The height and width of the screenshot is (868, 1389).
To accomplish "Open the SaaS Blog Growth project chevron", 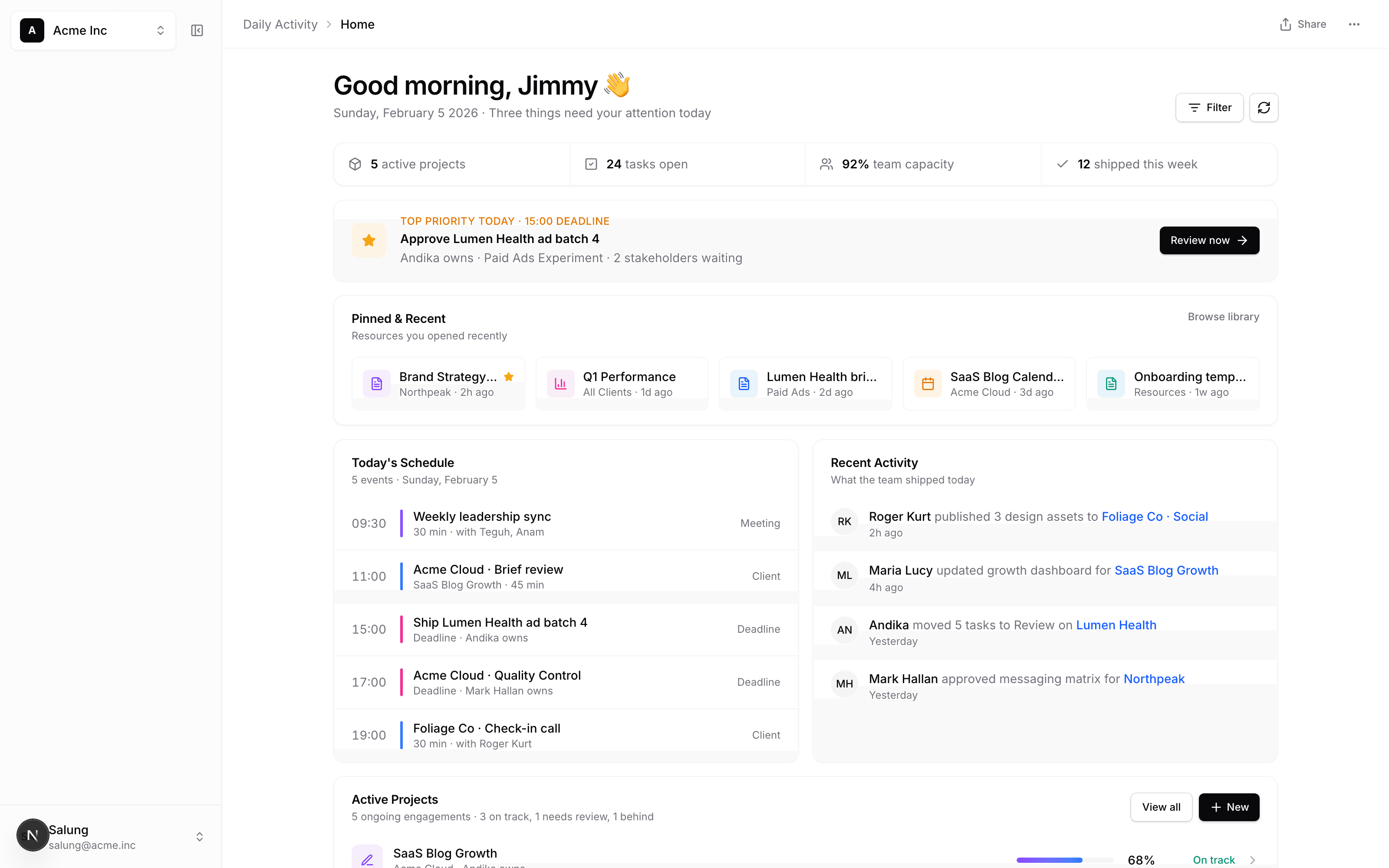I will 1252,860.
